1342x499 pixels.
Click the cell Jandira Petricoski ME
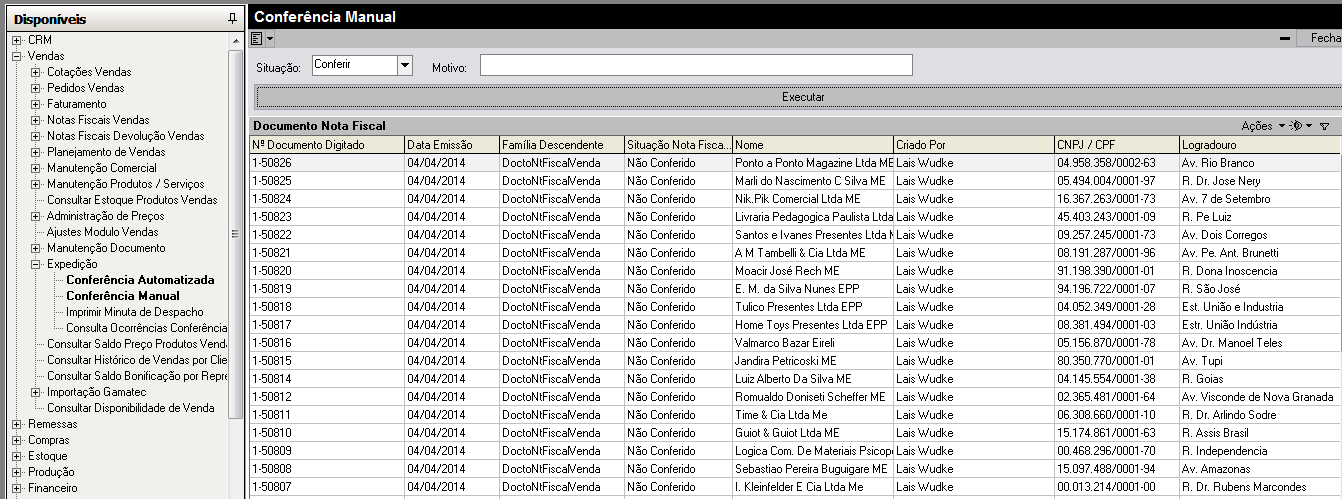click(x=812, y=360)
